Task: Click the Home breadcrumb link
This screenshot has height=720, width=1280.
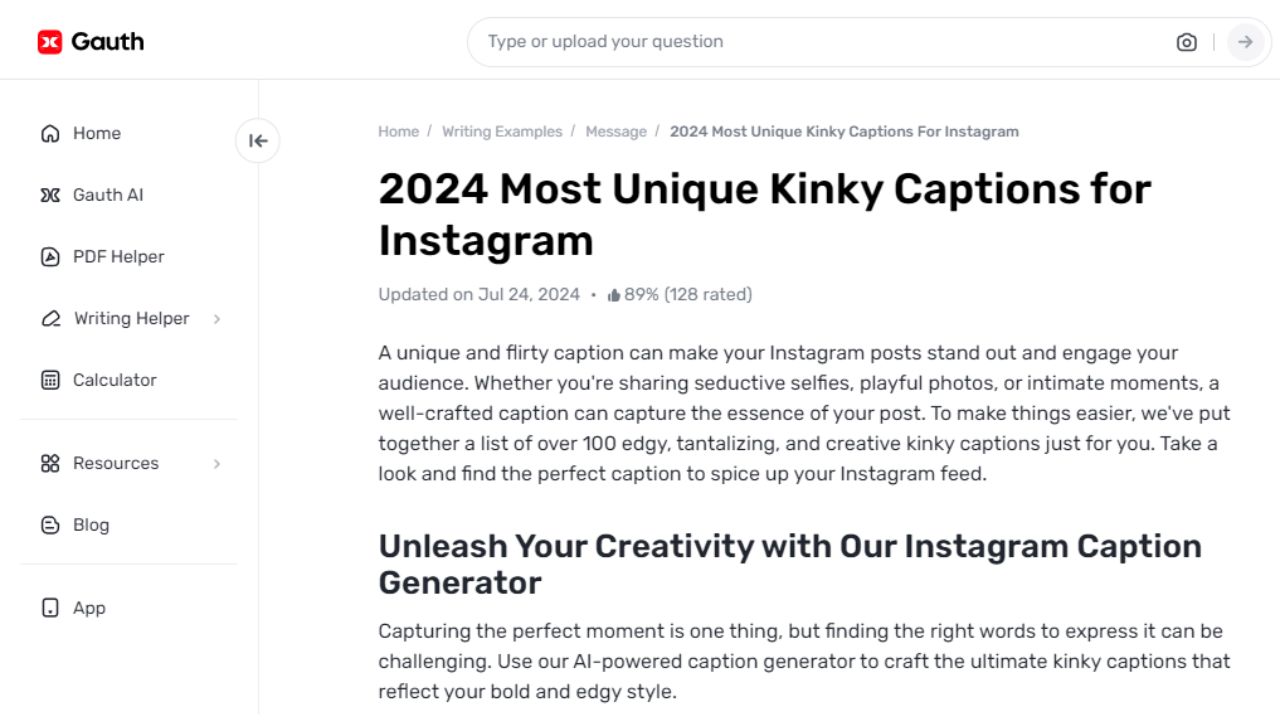Action: [x=398, y=131]
